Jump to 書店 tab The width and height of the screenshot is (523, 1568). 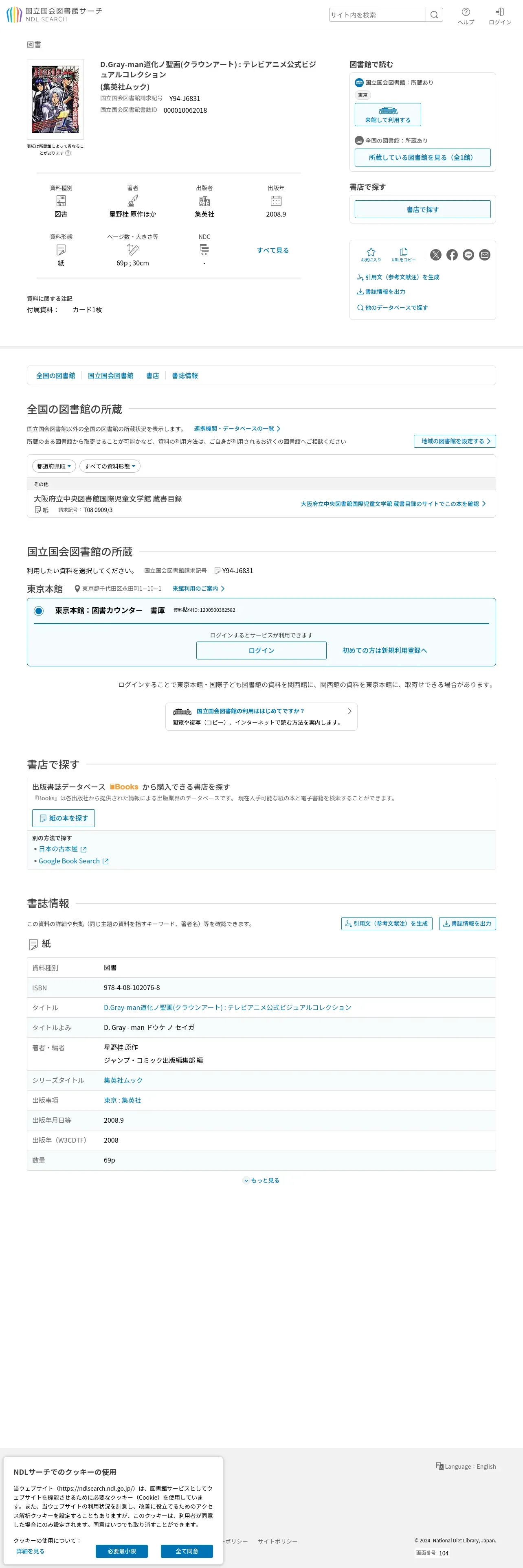click(x=153, y=376)
